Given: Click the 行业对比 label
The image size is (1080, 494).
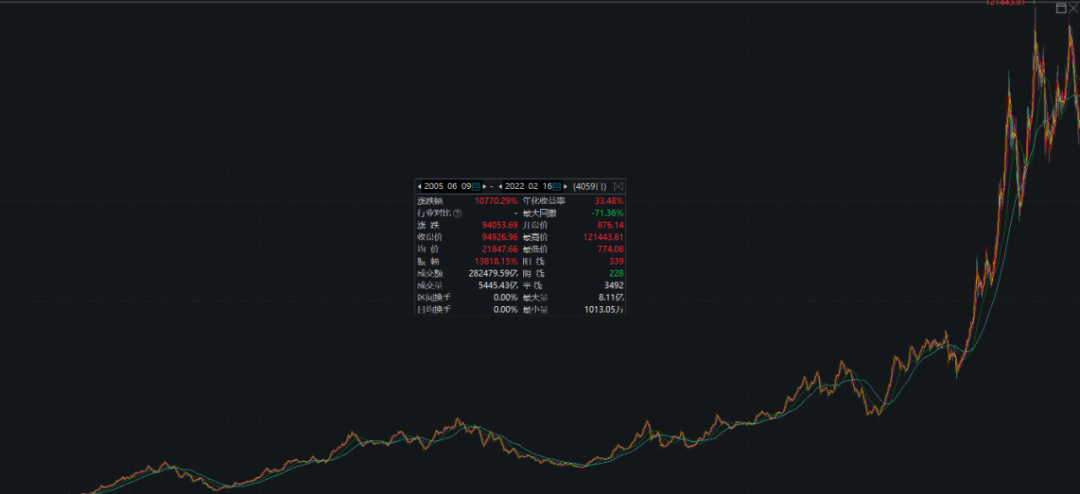Looking at the screenshot, I should coord(434,214).
